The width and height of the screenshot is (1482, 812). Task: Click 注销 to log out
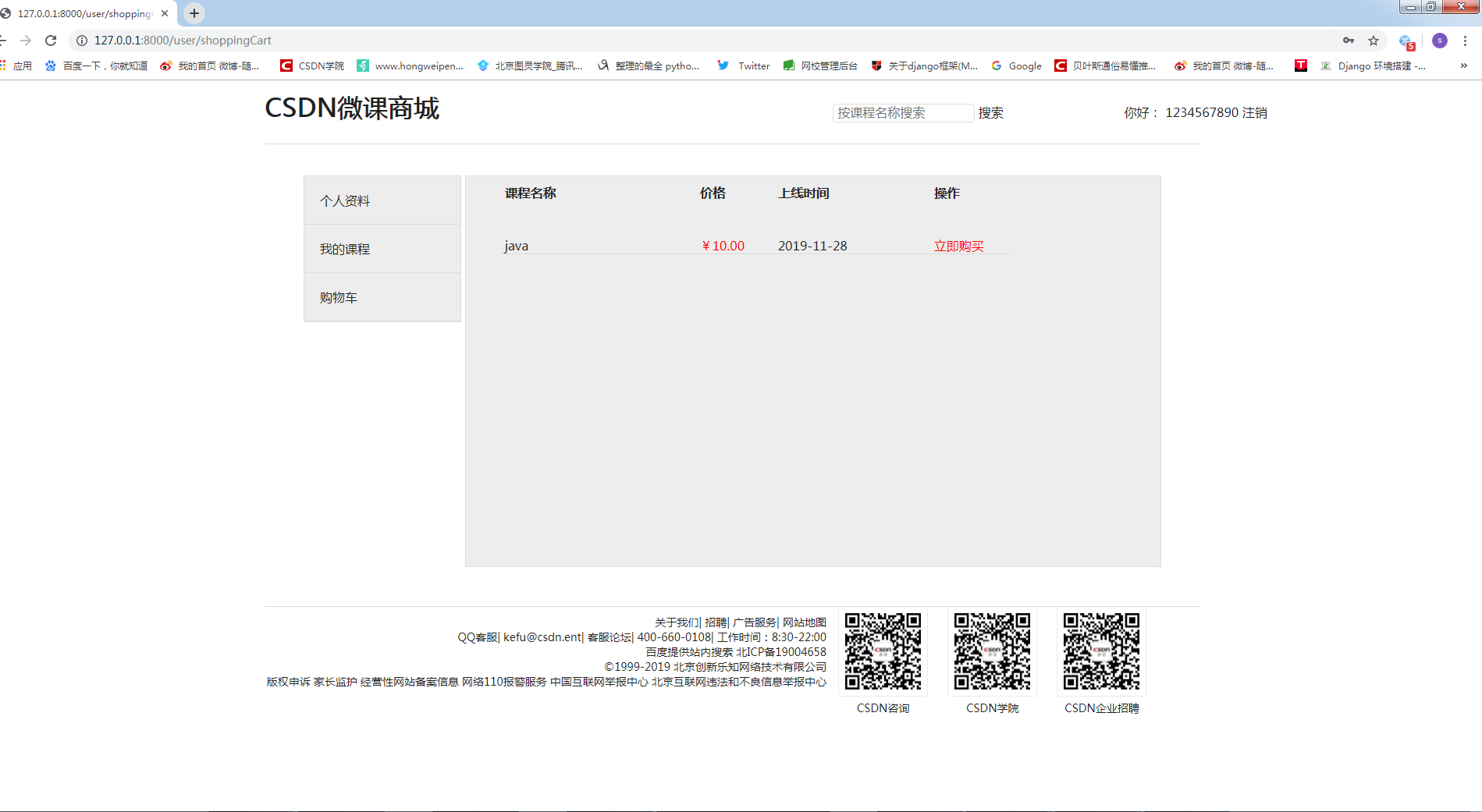1255,113
